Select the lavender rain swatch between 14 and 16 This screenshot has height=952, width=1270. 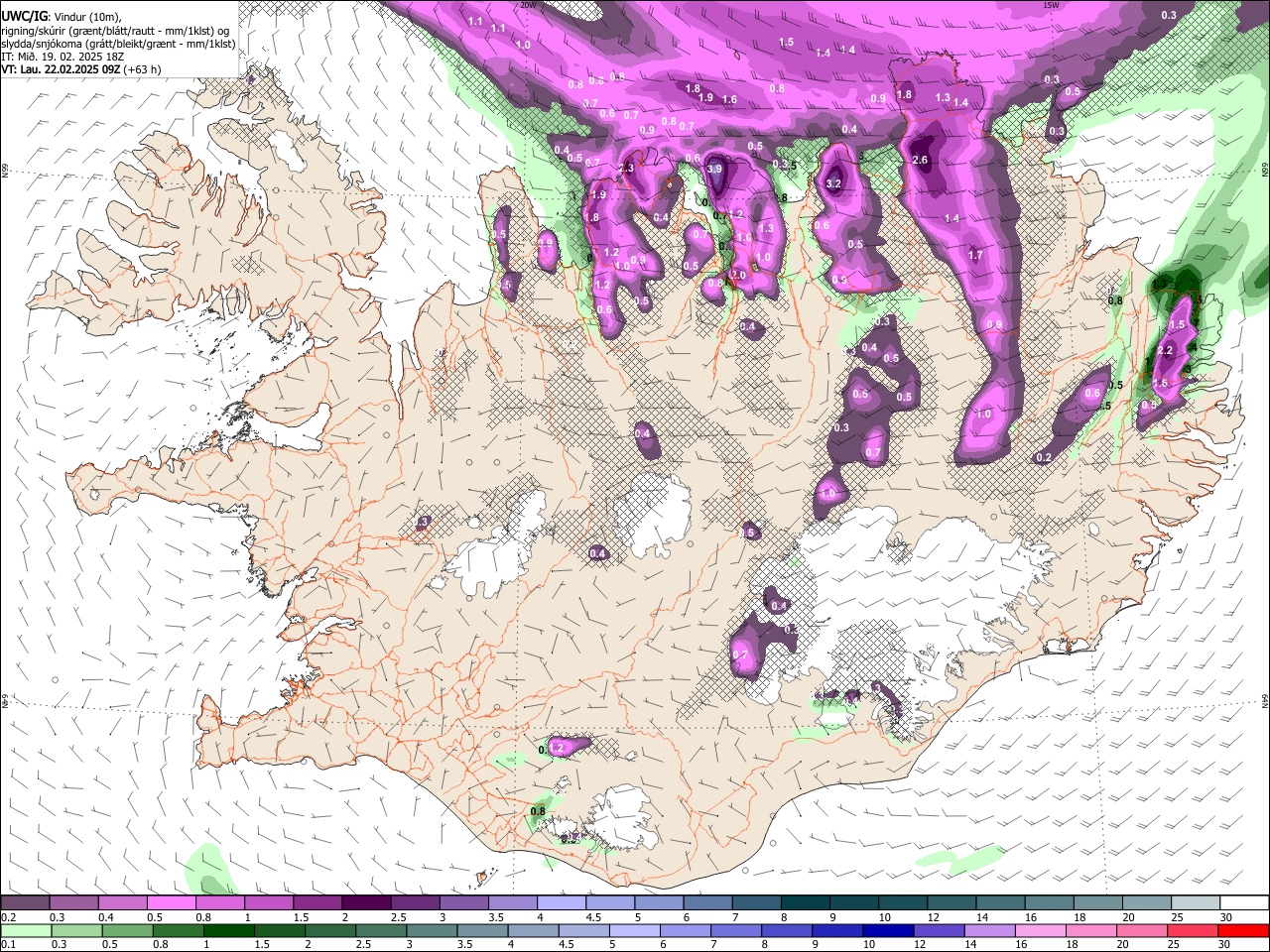tap(990, 930)
